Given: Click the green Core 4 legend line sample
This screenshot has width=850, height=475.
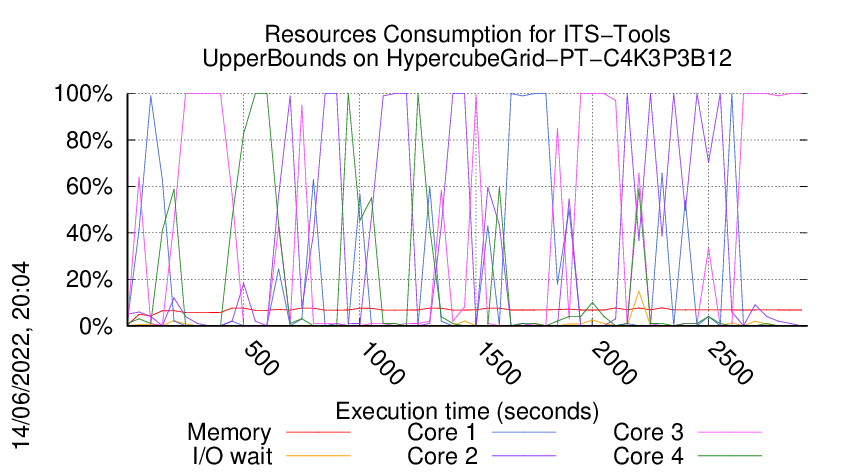Looking at the screenshot, I should click(730, 456).
